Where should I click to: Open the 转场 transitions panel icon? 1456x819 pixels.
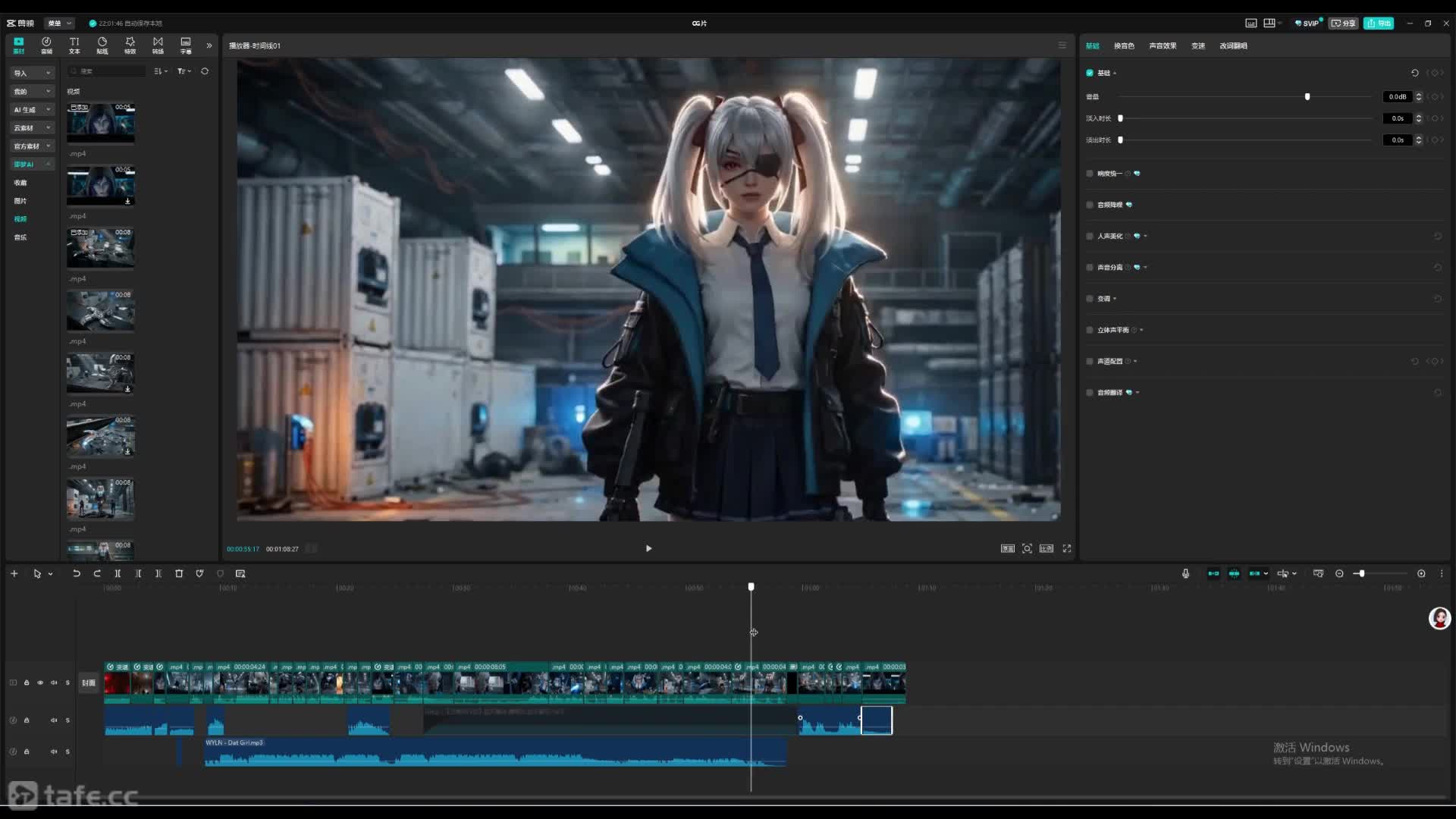pyautogui.click(x=158, y=45)
